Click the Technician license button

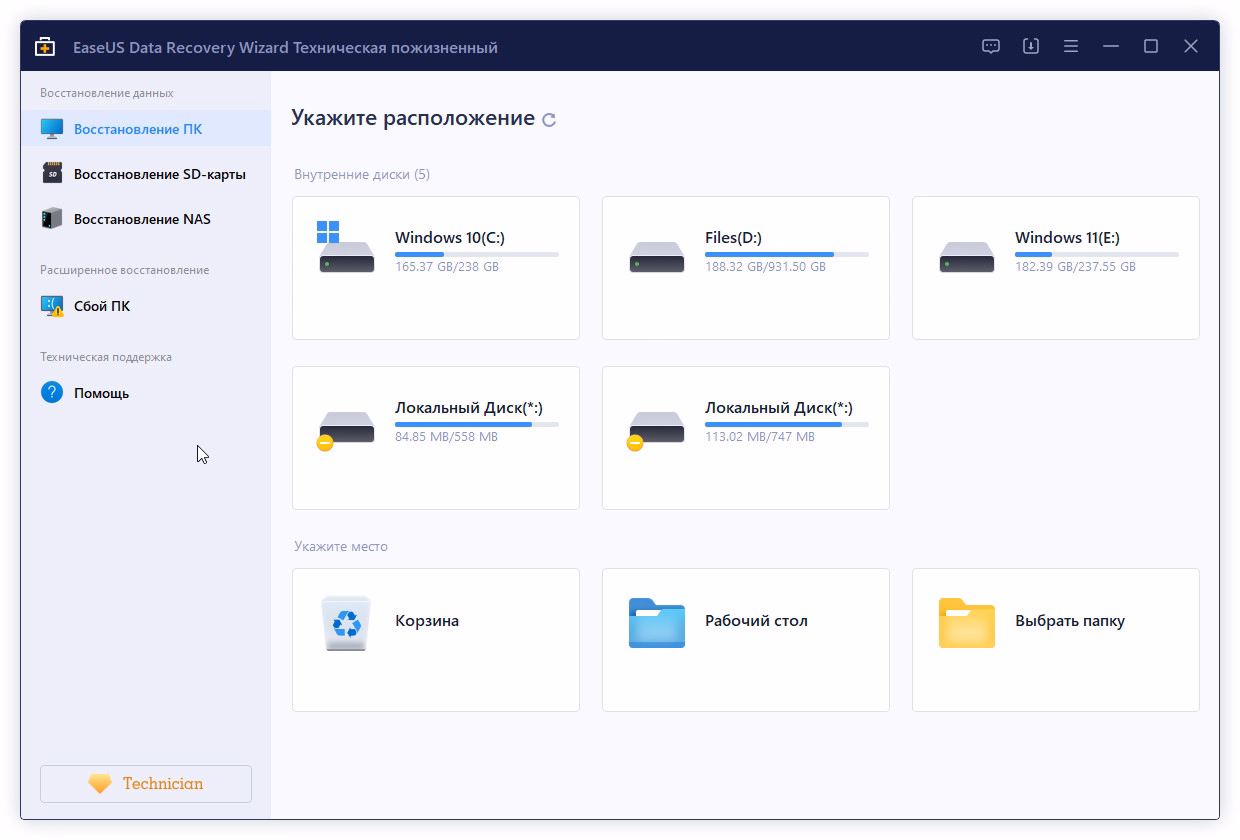146,784
